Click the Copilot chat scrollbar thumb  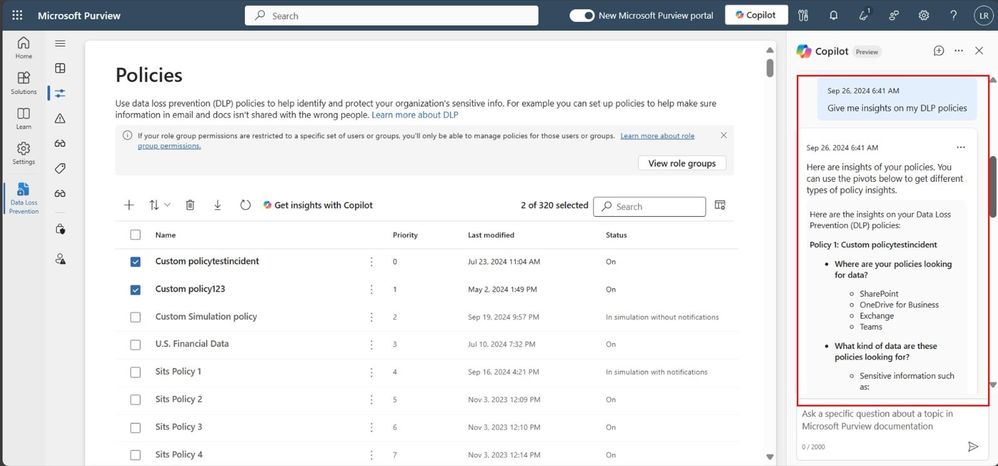pos(993,187)
